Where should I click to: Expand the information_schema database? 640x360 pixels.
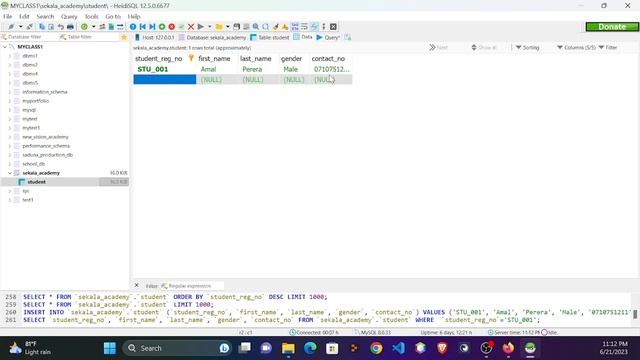[10, 92]
